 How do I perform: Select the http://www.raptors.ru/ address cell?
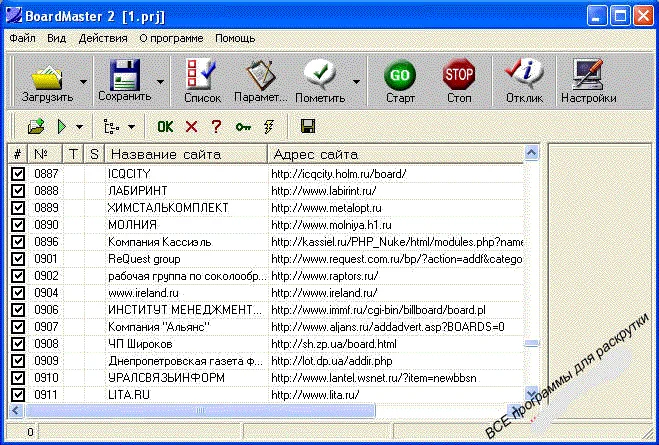click(x=324, y=276)
